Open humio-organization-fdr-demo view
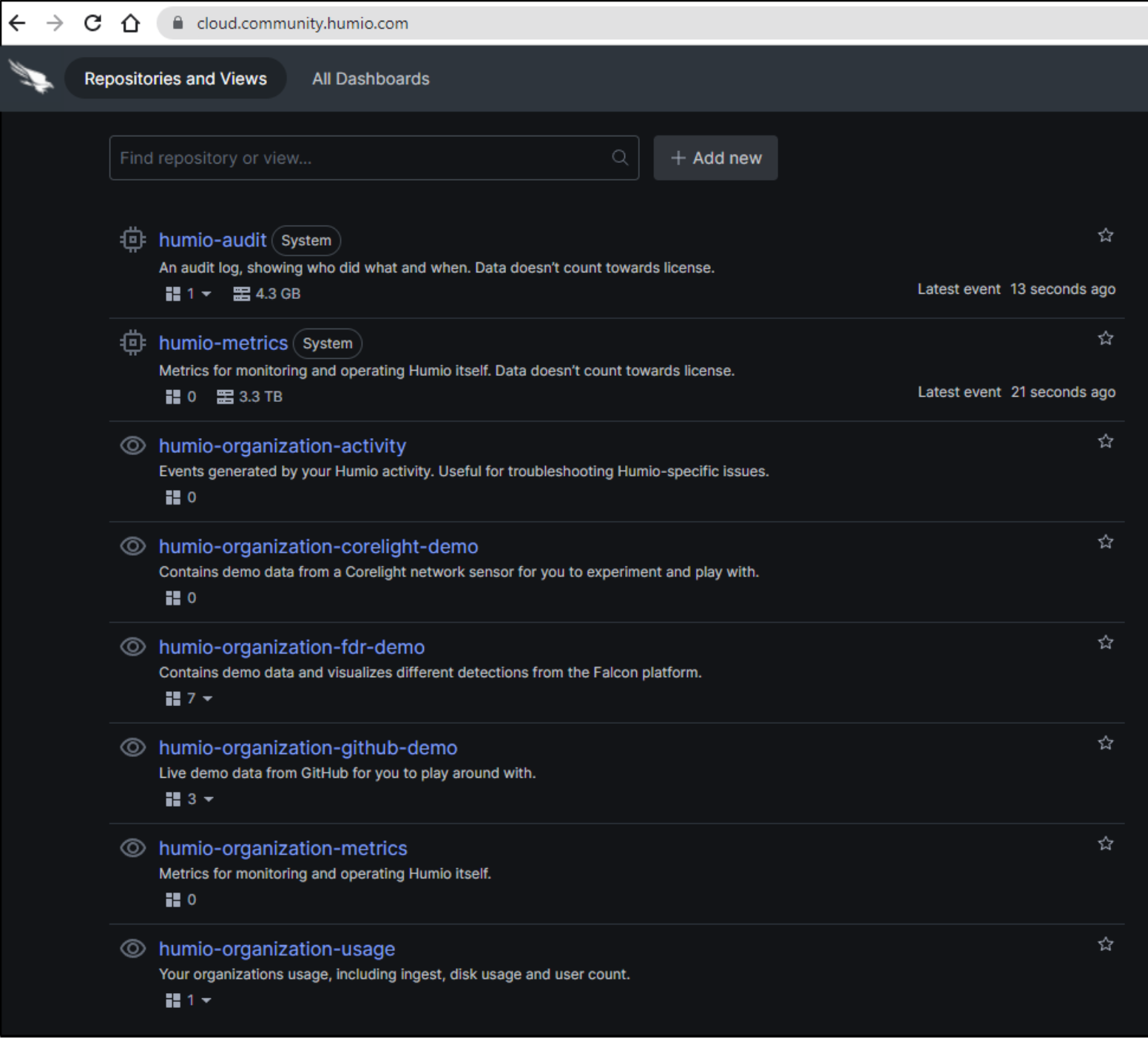The image size is (1148, 1039). [291, 647]
